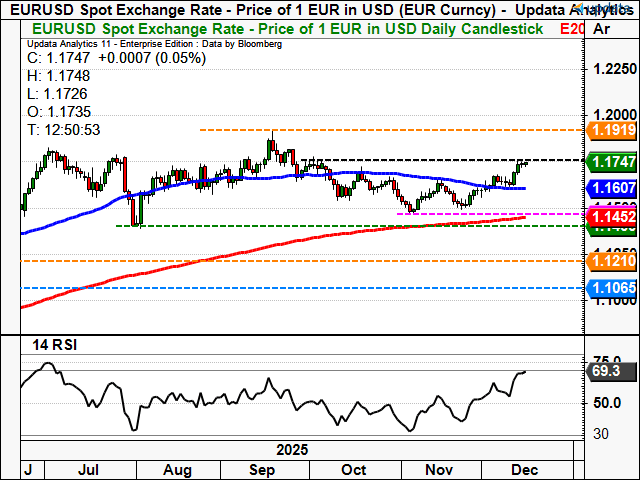
Task: Click the September peak candlestick
Action: tap(271, 144)
